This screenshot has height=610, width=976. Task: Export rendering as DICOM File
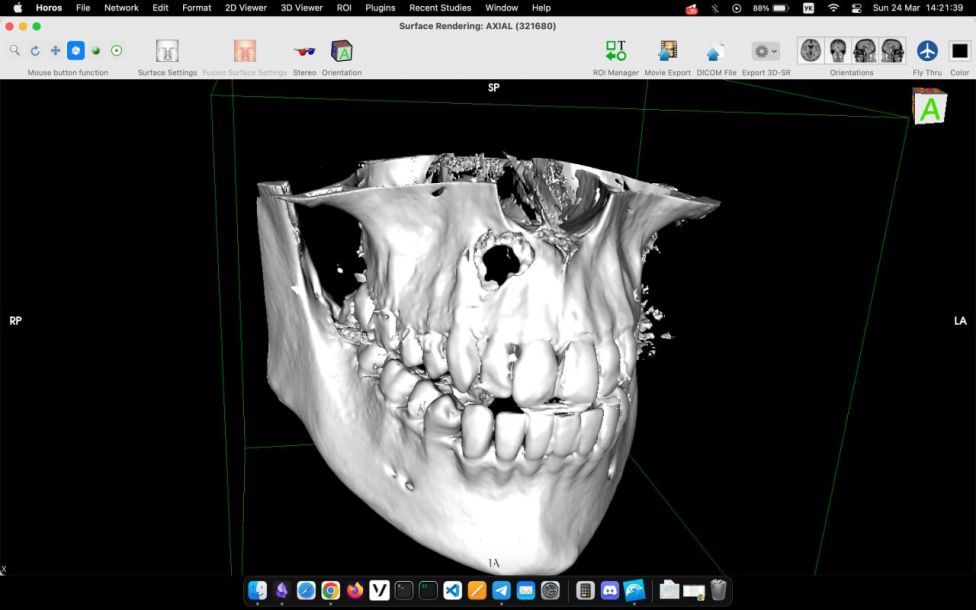pos(715,52)
